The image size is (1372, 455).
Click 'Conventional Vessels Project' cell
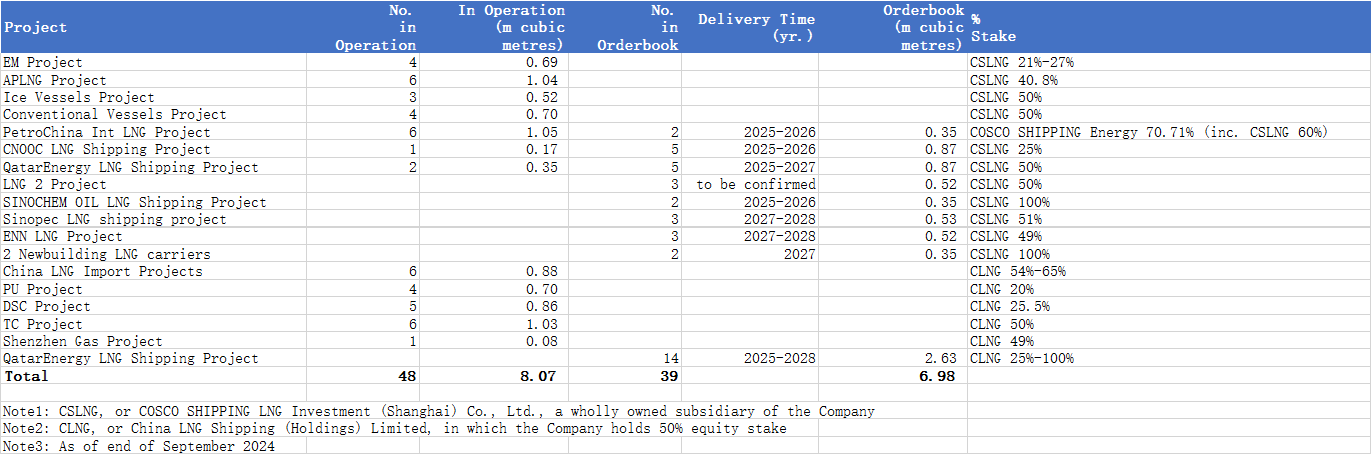[x=153, y=114]
